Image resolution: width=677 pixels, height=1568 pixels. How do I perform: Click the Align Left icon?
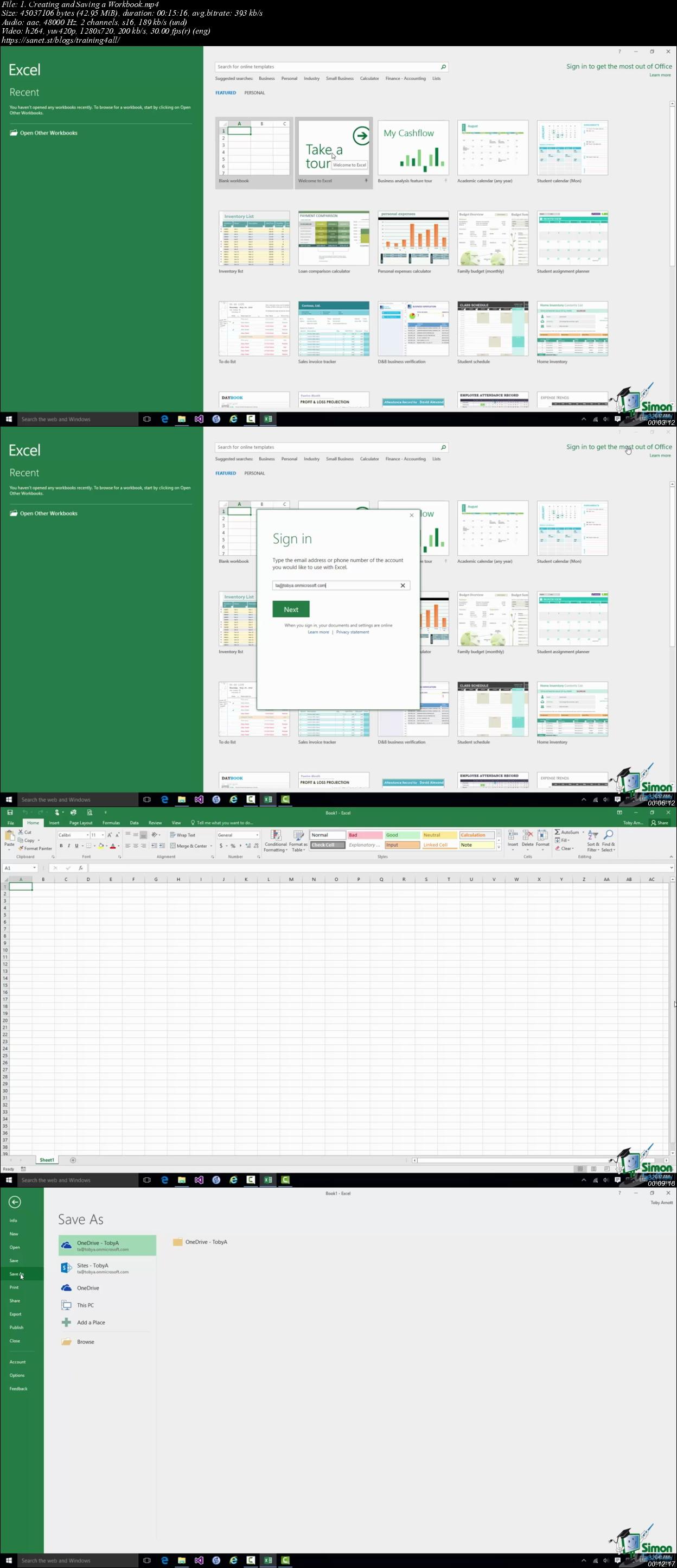[127, 846]
